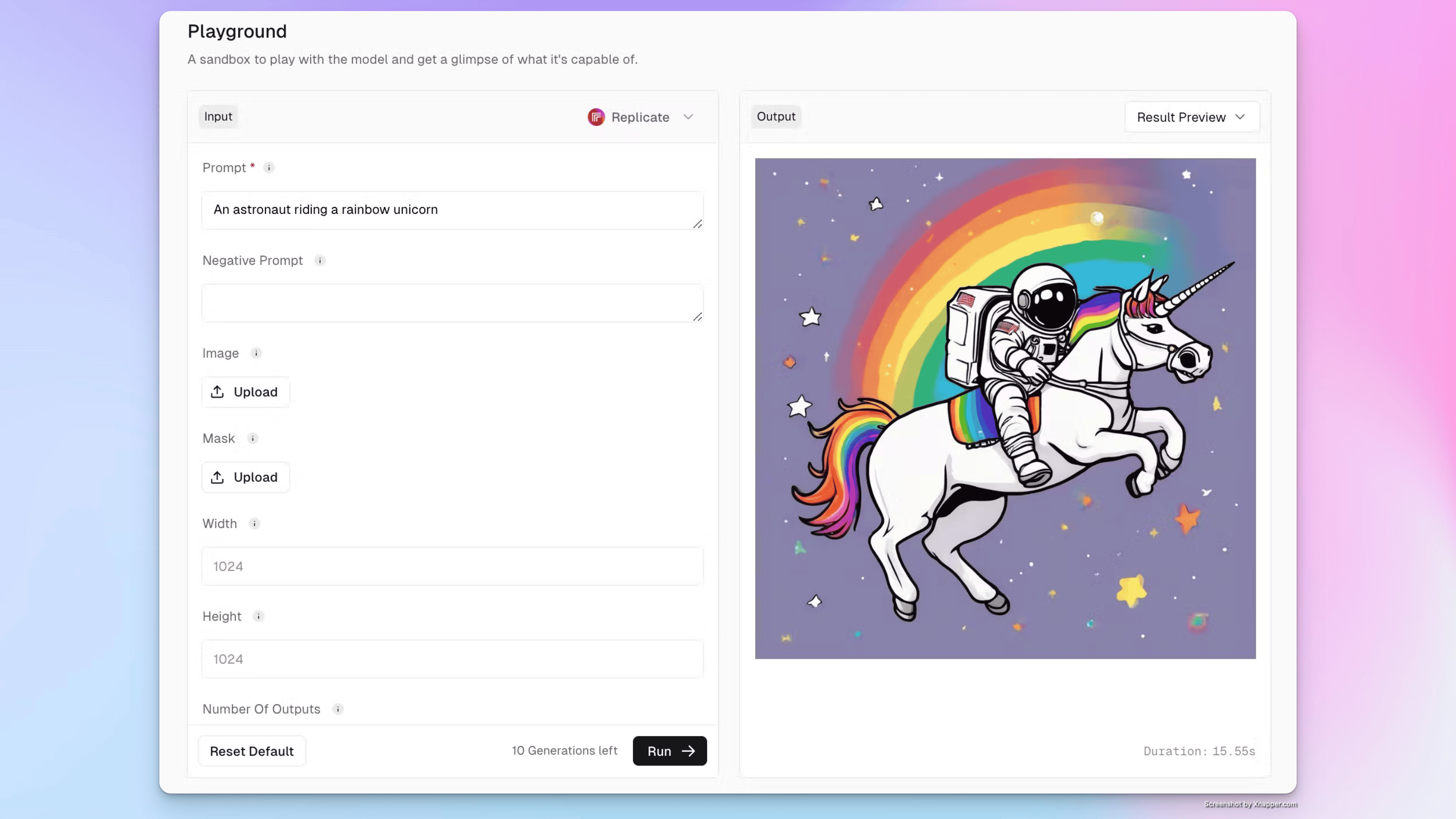The height and width of the screenshot is (819, 1456).
Task: Click the Height info icon
Action: pos(258,617)
